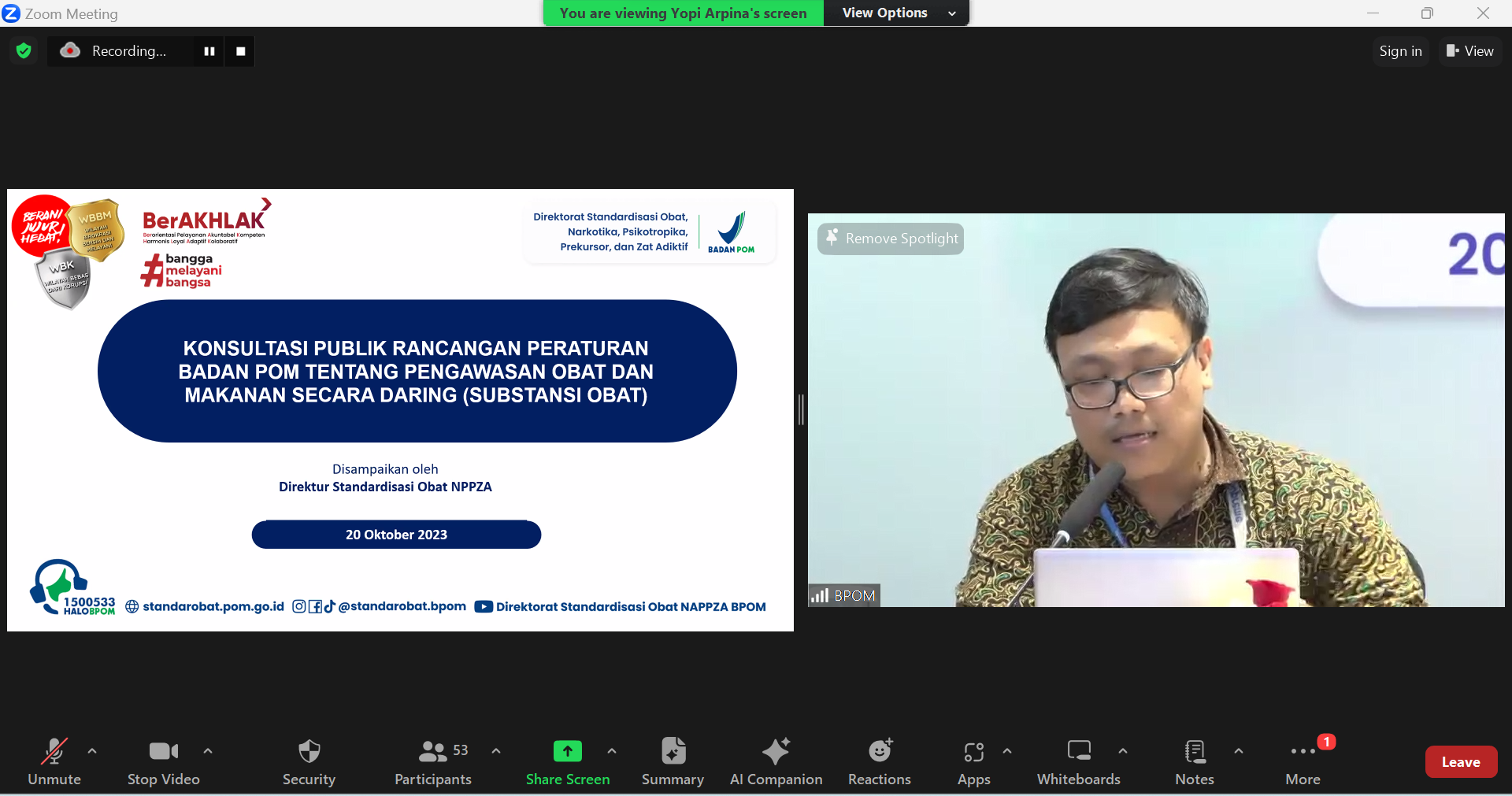Open meeting Notes

coord(1194,751)
